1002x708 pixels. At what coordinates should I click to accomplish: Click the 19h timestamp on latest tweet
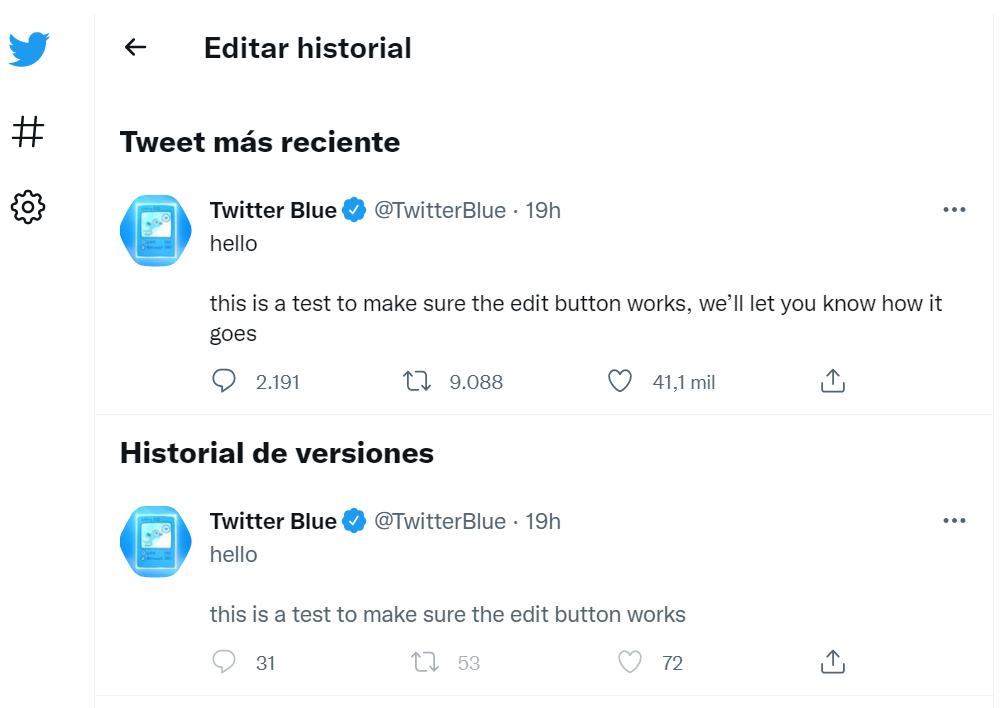(x=543, y=210)
